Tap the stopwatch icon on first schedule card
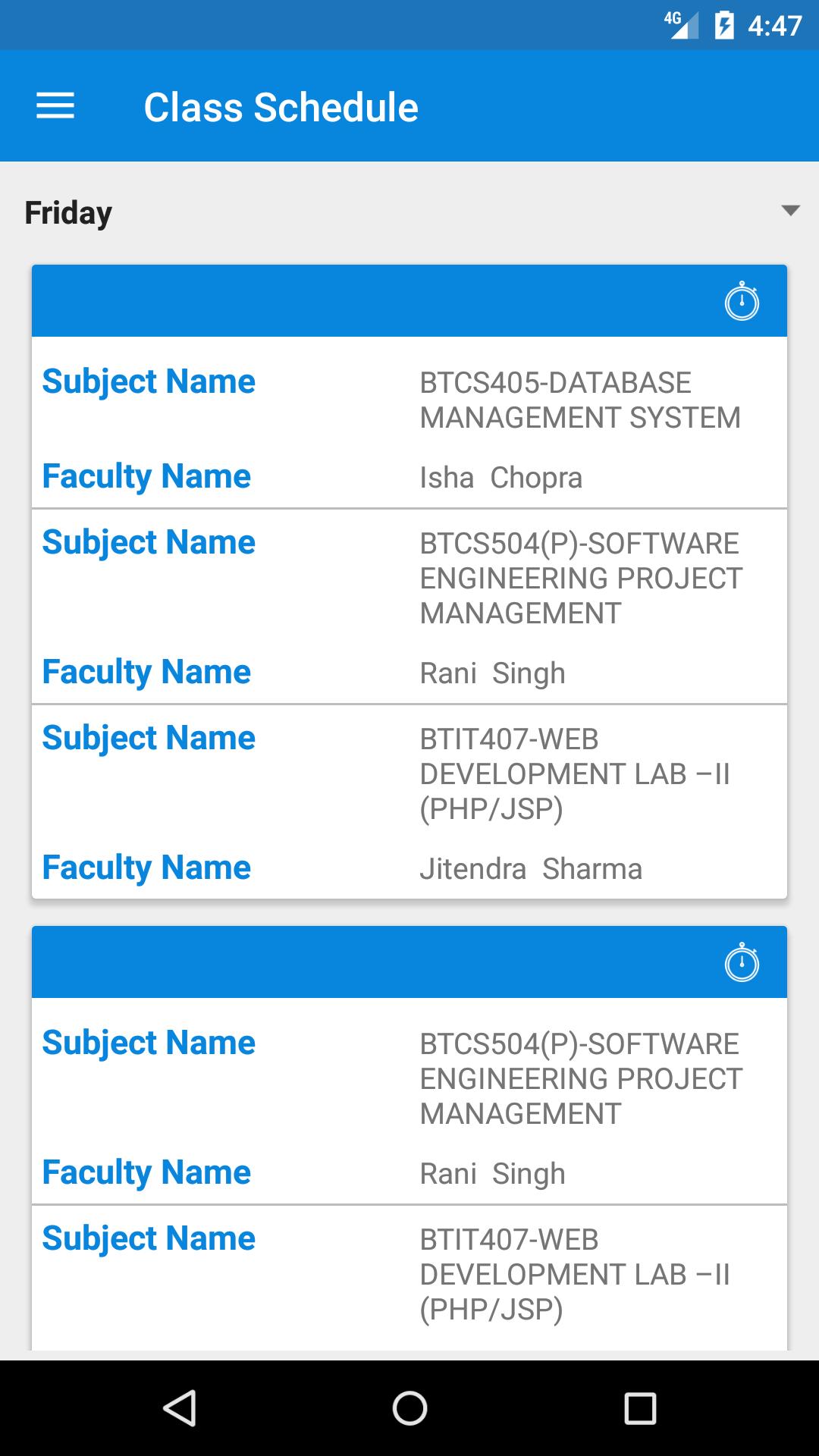This screenshot has height=1456, width=819. pyautogui.click(x=742, y=301)
